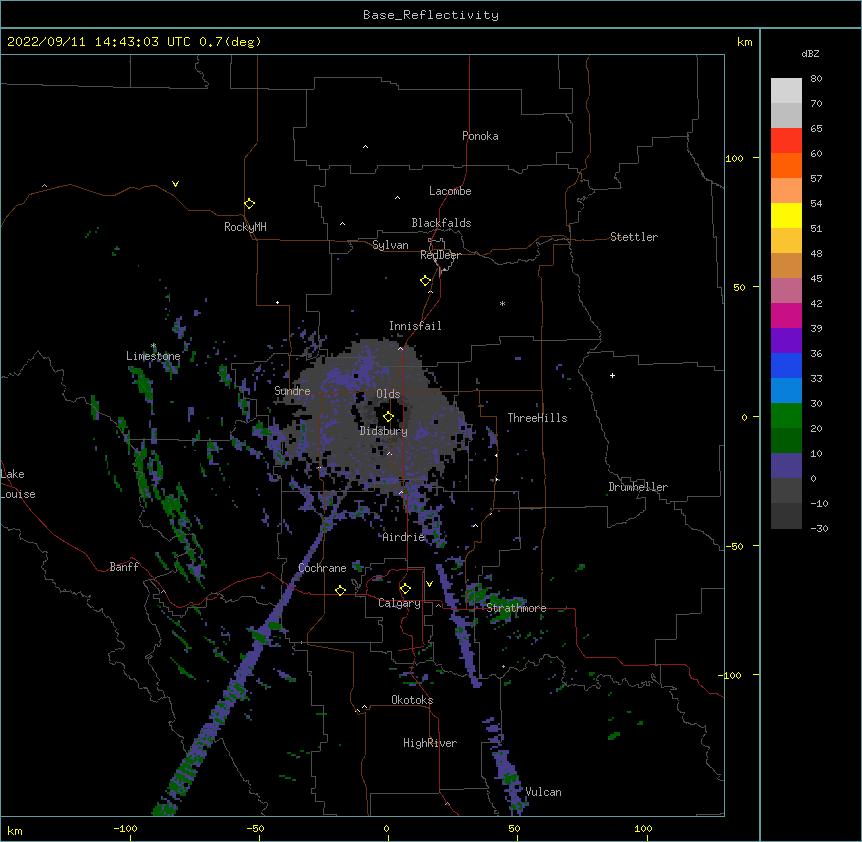Viewport: 862px width, 842px height.
Task: Click the 80 value on the dBZ legend
Action: 816,79
